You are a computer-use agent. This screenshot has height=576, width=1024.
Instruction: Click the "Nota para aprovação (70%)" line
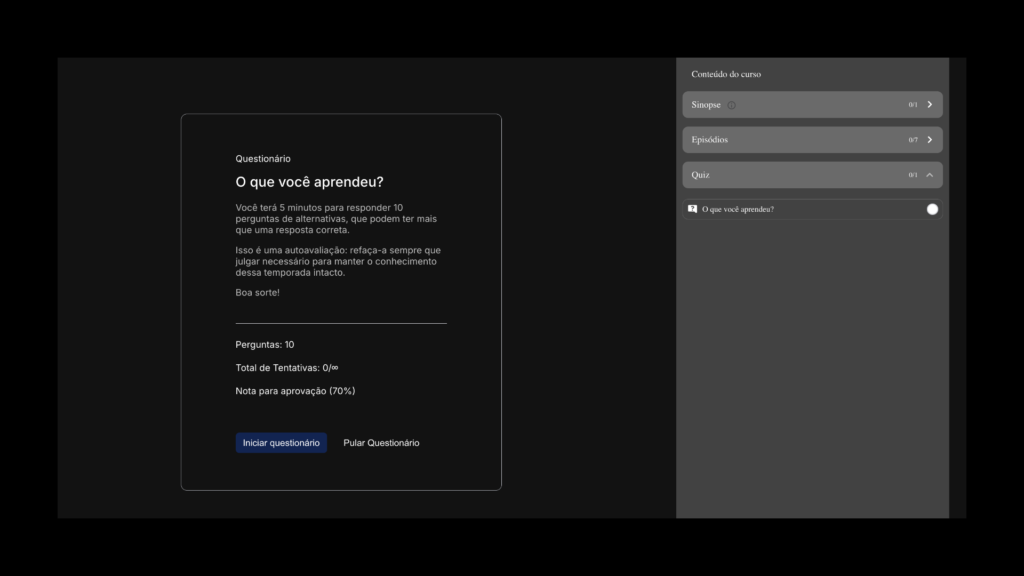pyautogui.click(x=295, y=391)
